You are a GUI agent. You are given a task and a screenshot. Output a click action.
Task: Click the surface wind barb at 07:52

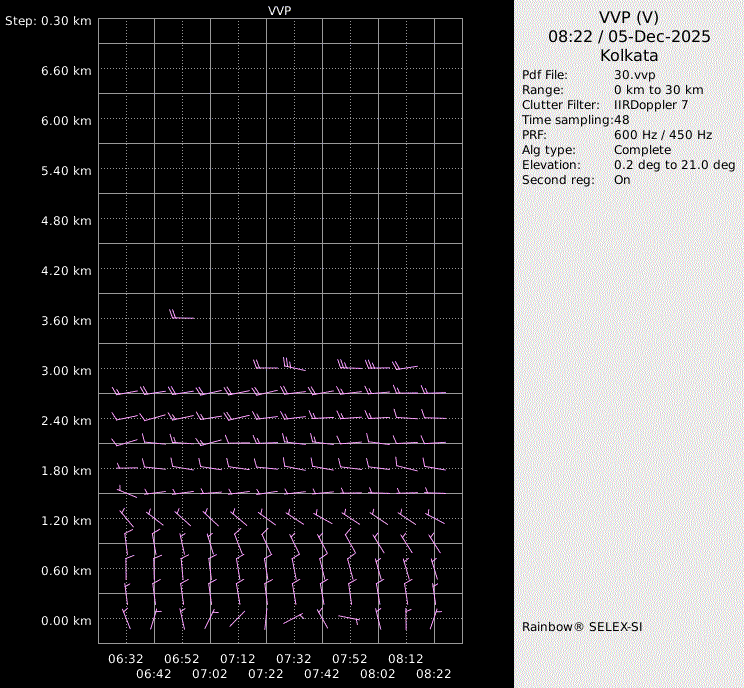coord(349,617)
